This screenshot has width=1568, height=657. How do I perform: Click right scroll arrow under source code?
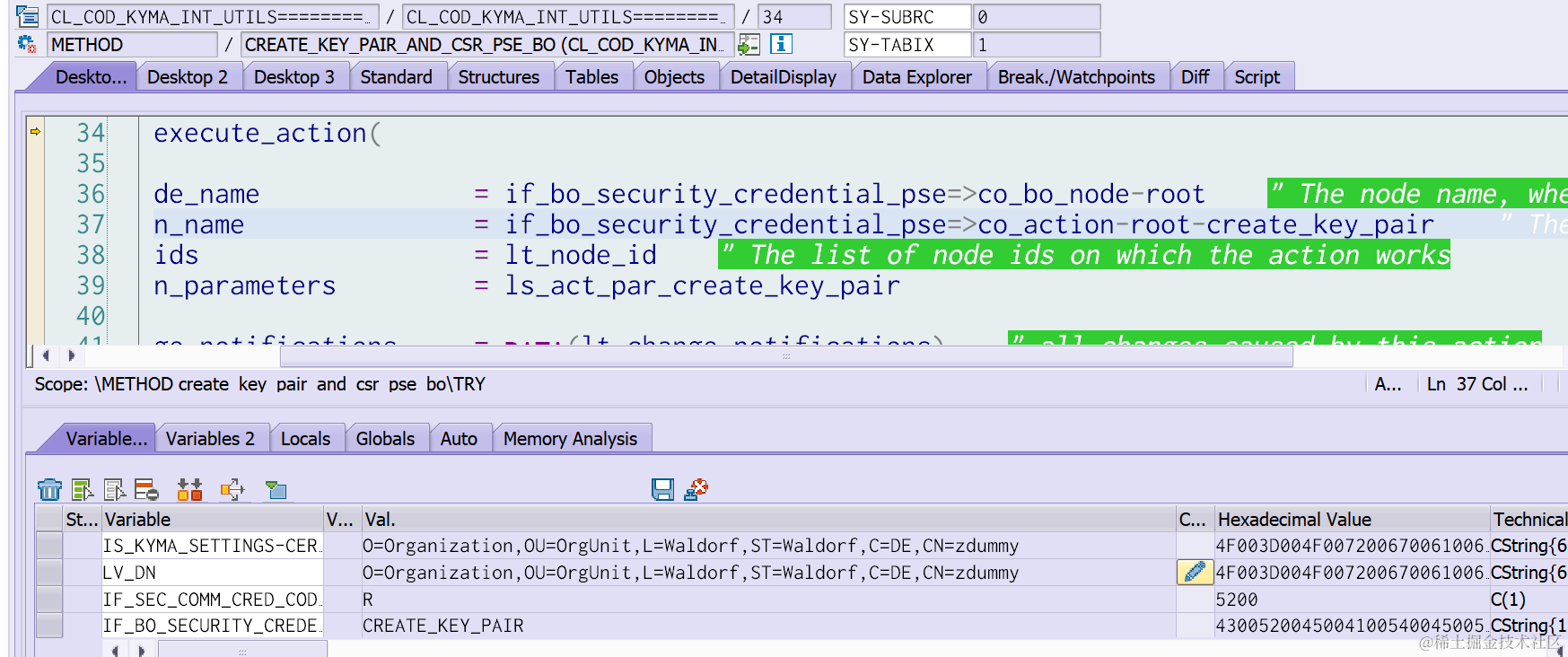coord(72,355)
